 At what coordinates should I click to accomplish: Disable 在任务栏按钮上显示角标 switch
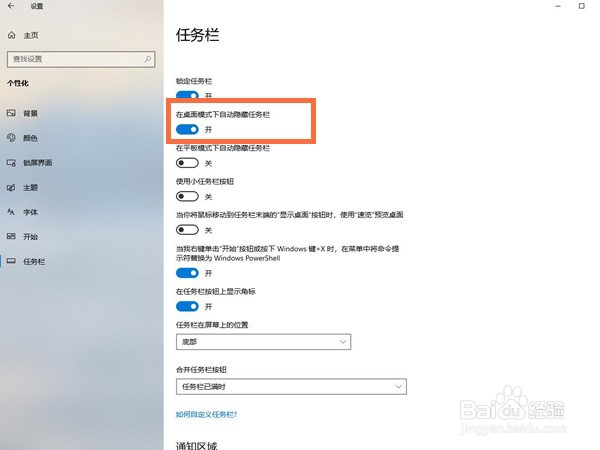pyautogui.click(x=187, y=307)
